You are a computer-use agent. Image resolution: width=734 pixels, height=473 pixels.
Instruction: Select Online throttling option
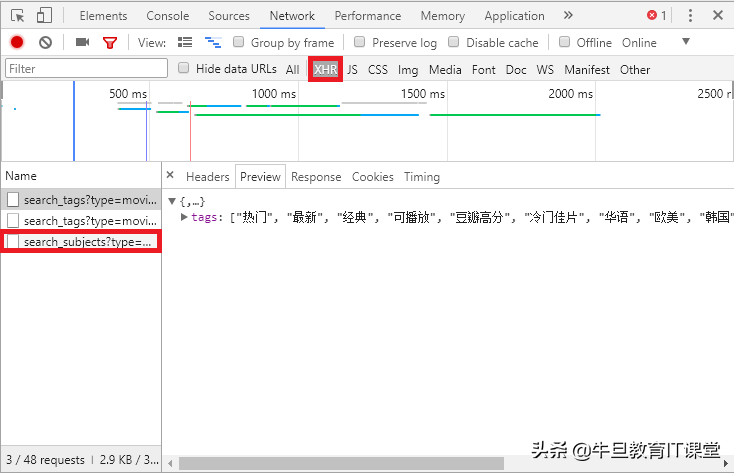click(639, 43)
